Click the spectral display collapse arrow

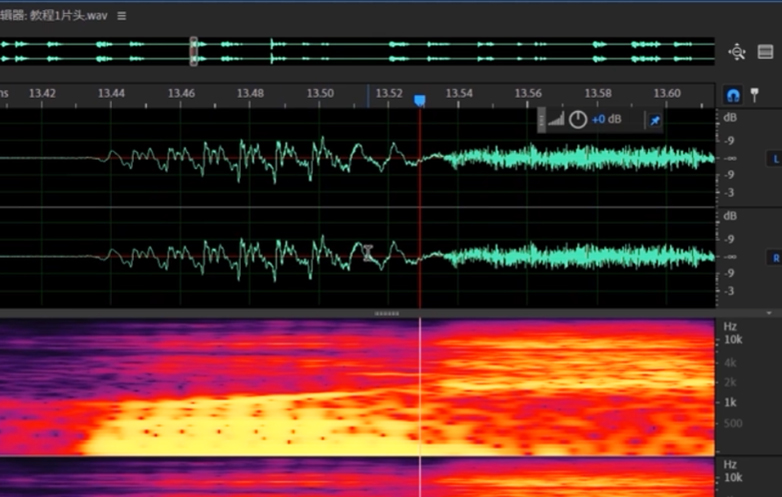768,313
